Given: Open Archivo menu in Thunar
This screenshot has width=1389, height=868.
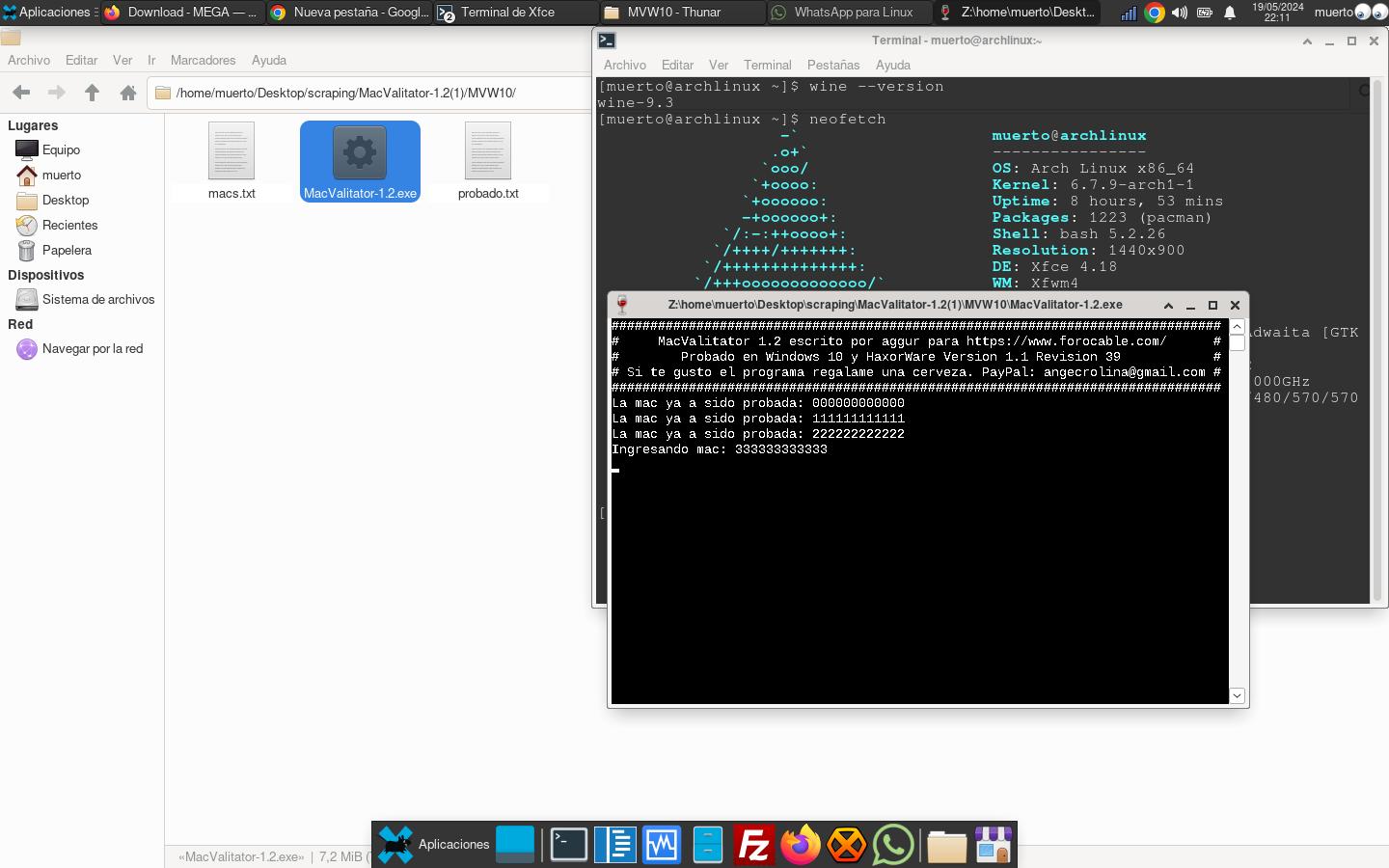Looking at the screenshot, I should pyautogui.click(x=29, y=60).
